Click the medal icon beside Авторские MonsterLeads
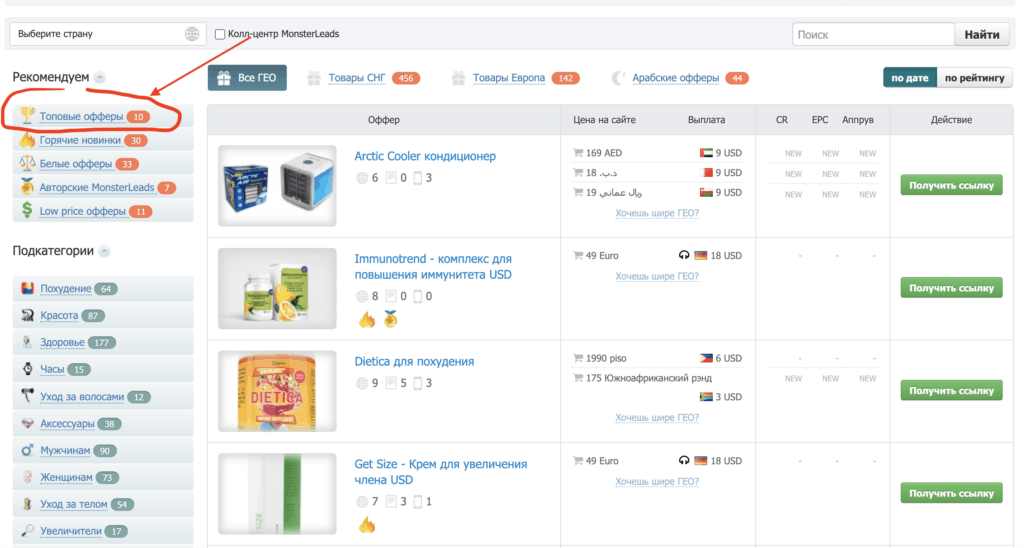Screen dimensions: 1024x548 27,187
